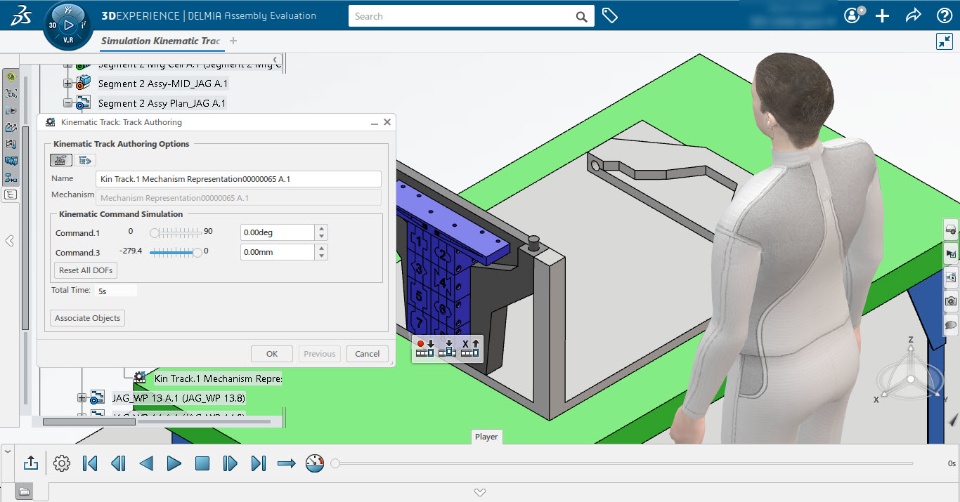Click the Command.3 slider
The height and width of the screenshot is (502, 960).
tap(176, 252)
